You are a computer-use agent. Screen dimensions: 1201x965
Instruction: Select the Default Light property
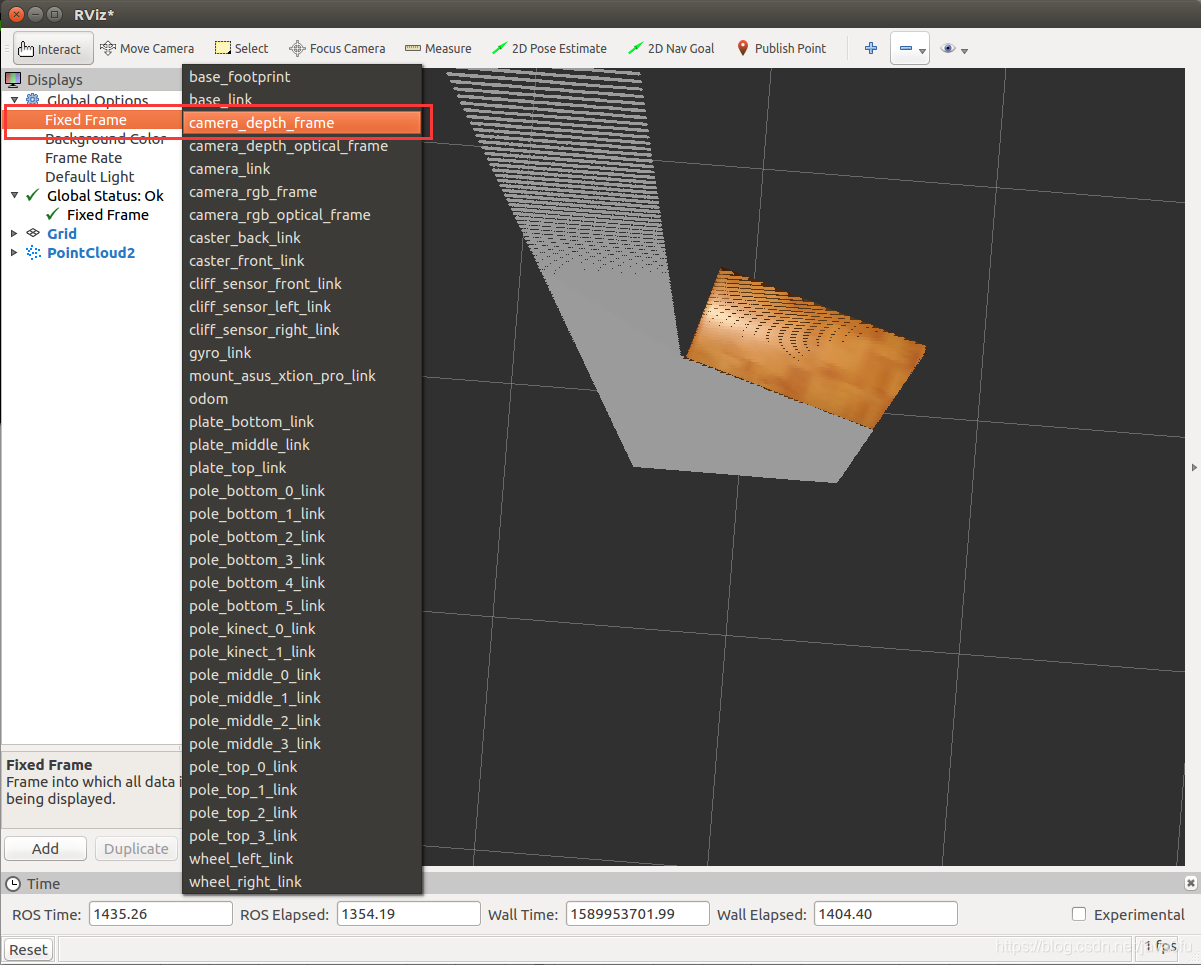[89, 176]
